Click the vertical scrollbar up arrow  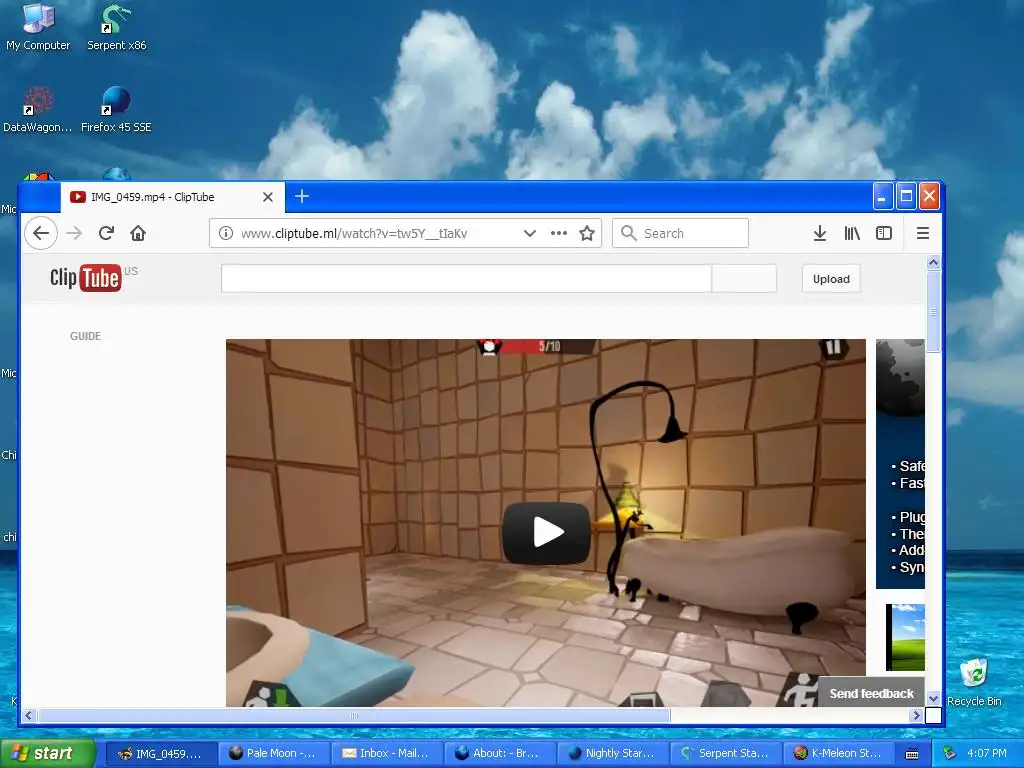tap(933, 263)
